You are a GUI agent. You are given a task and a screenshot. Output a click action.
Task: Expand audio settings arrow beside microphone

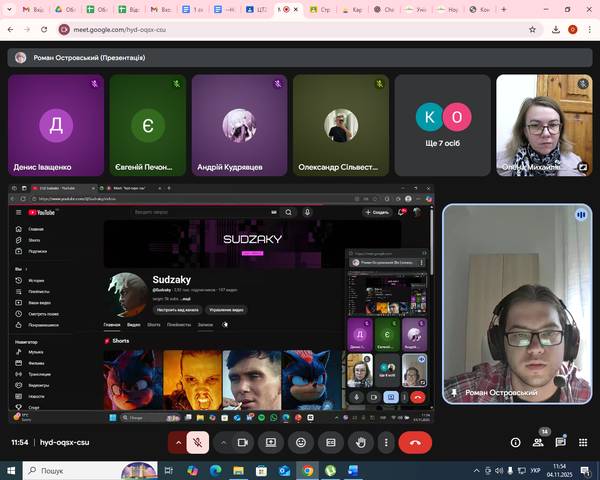(179, 442)
